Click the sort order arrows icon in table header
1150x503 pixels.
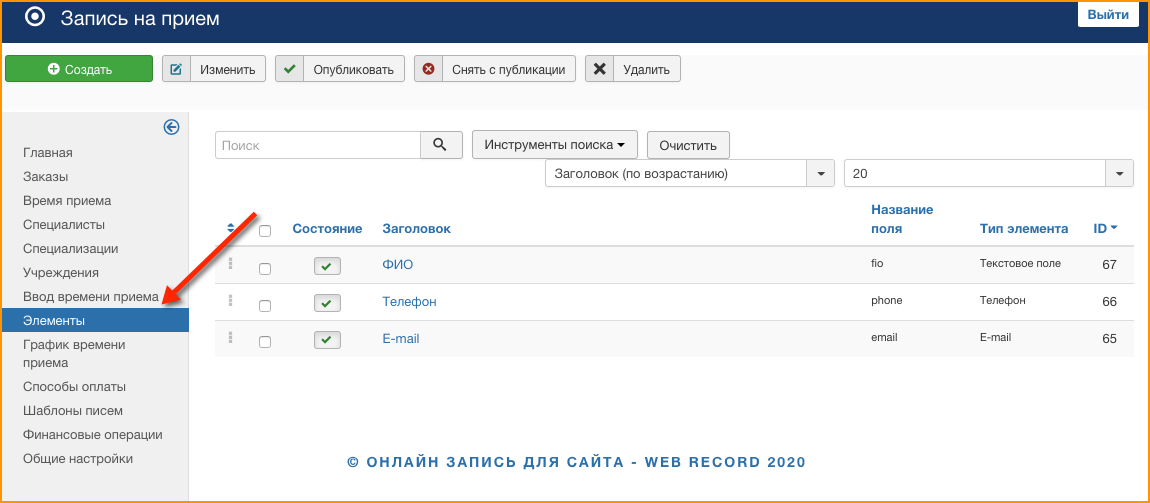[x=231, y=229]
